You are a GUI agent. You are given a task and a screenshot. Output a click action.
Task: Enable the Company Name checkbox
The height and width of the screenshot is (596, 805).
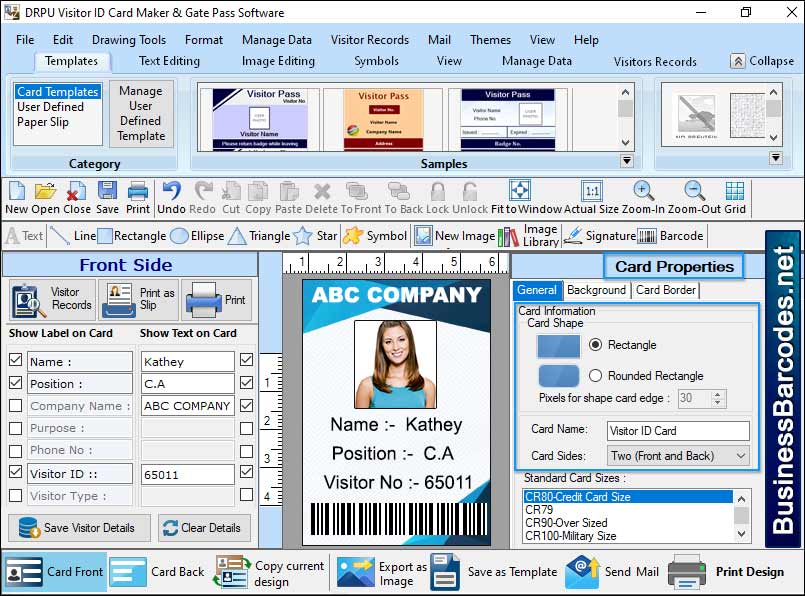coord(15,405)
